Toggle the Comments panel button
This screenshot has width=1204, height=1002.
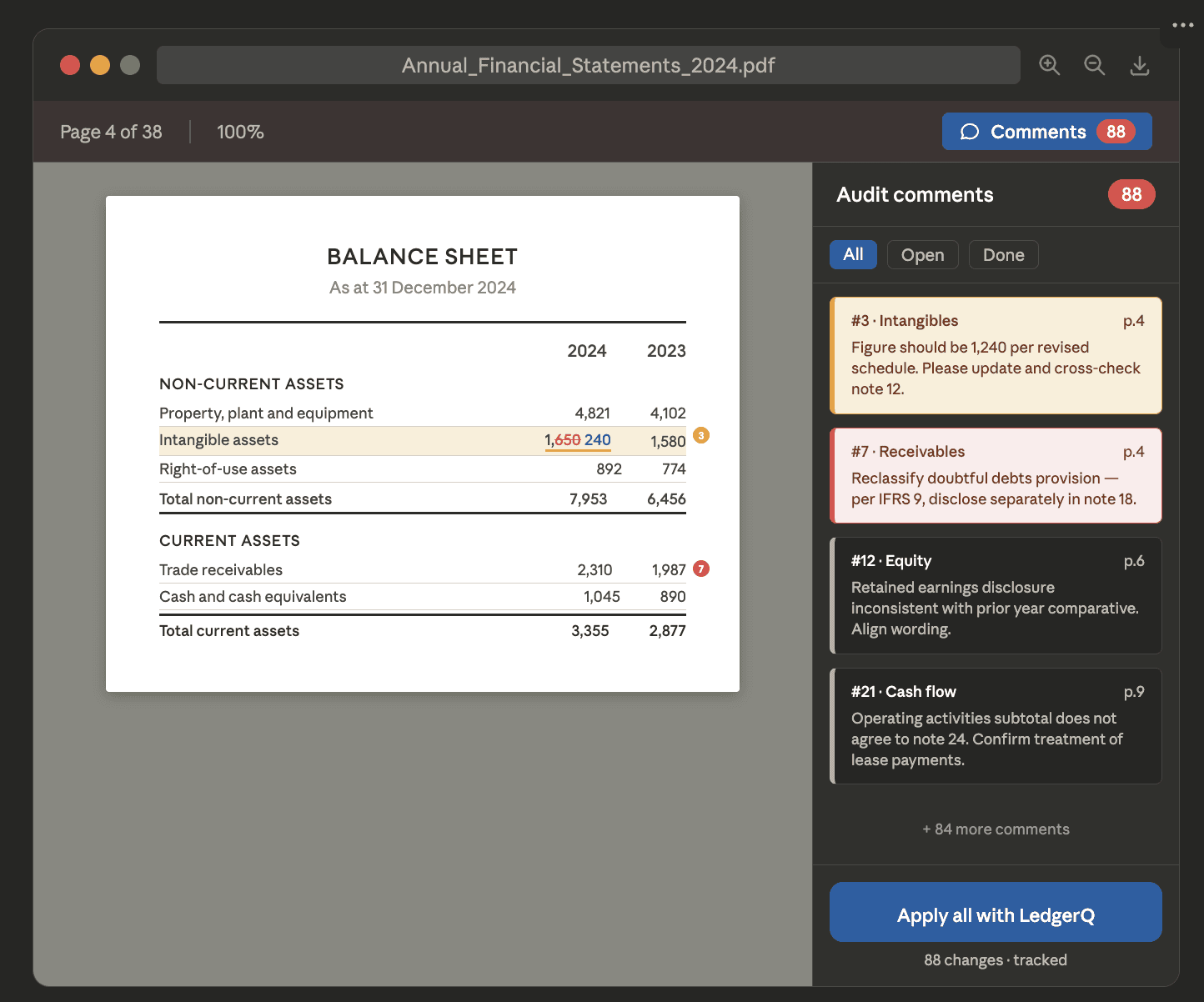(1047, 132)
